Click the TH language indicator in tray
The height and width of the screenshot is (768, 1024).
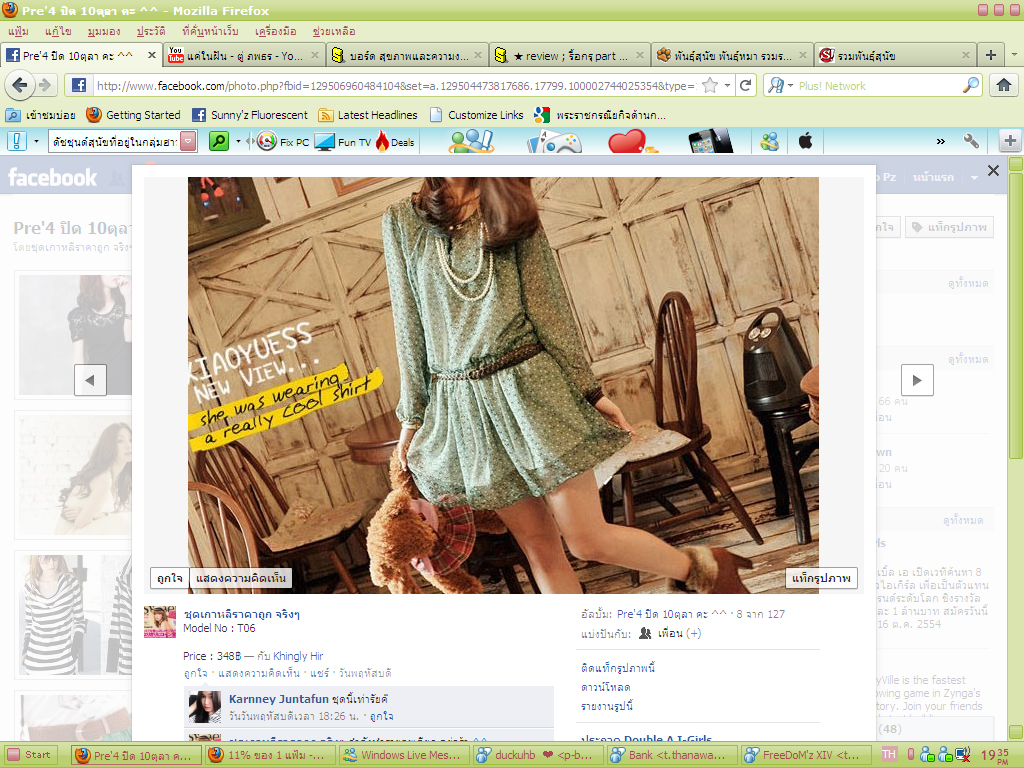click(x=889, y=754)
